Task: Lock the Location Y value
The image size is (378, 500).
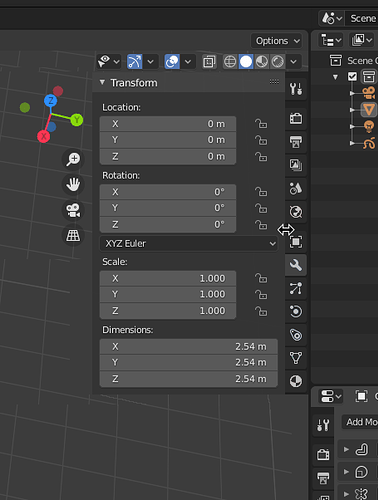Action: (x=261, y=140)
